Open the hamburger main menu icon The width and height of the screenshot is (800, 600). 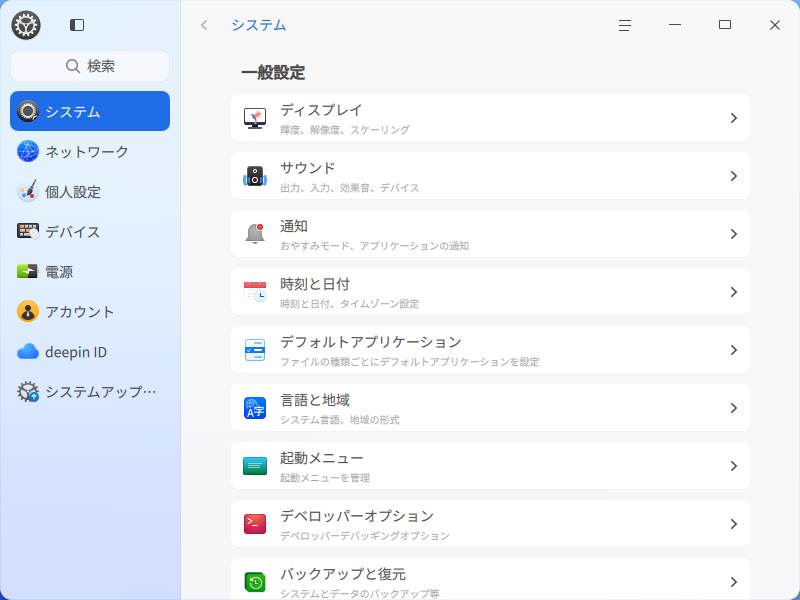click(624, 25)
